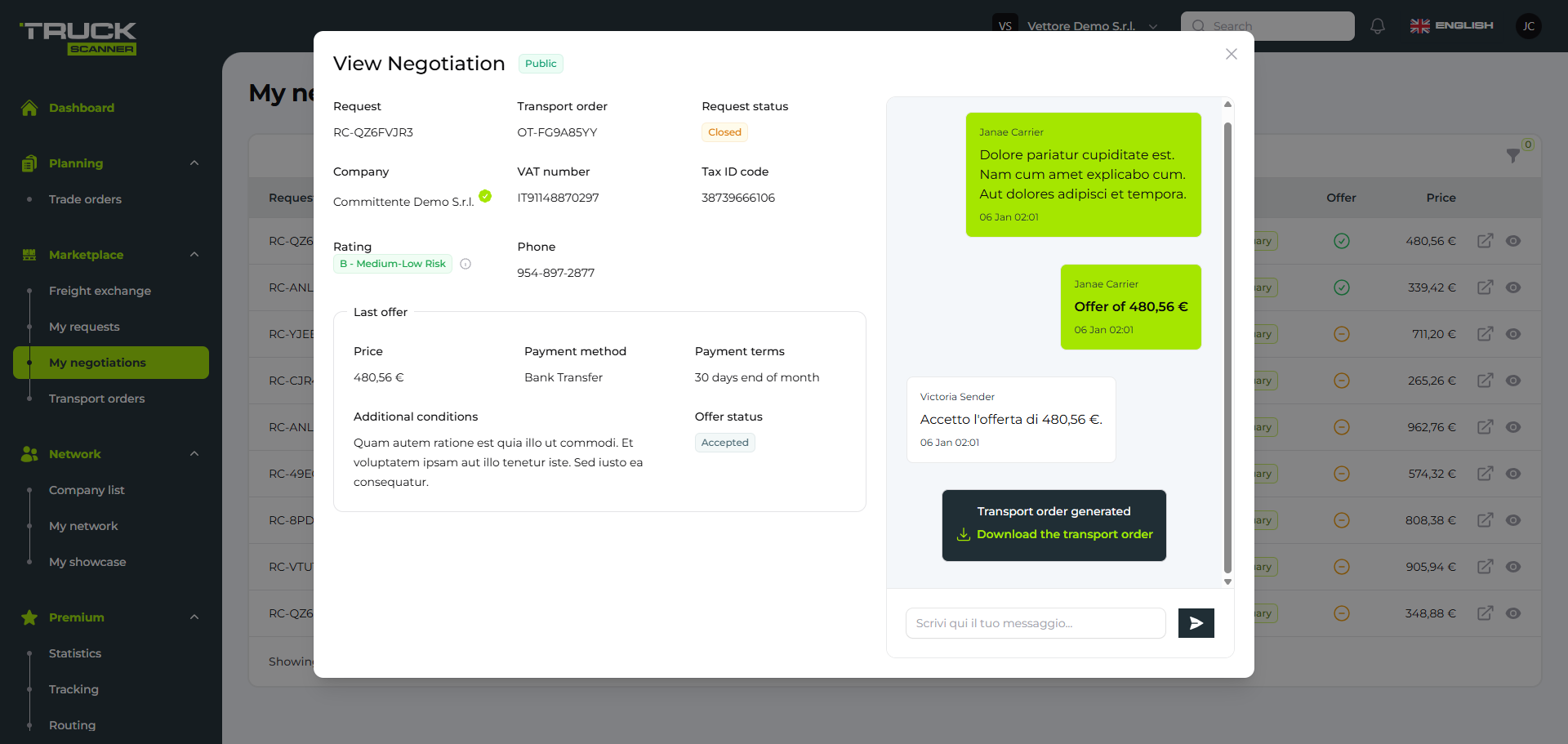Toggle eye icon for 962,76 € row
Viewport: 1568px width, 744px height.
pos(1513,427)
